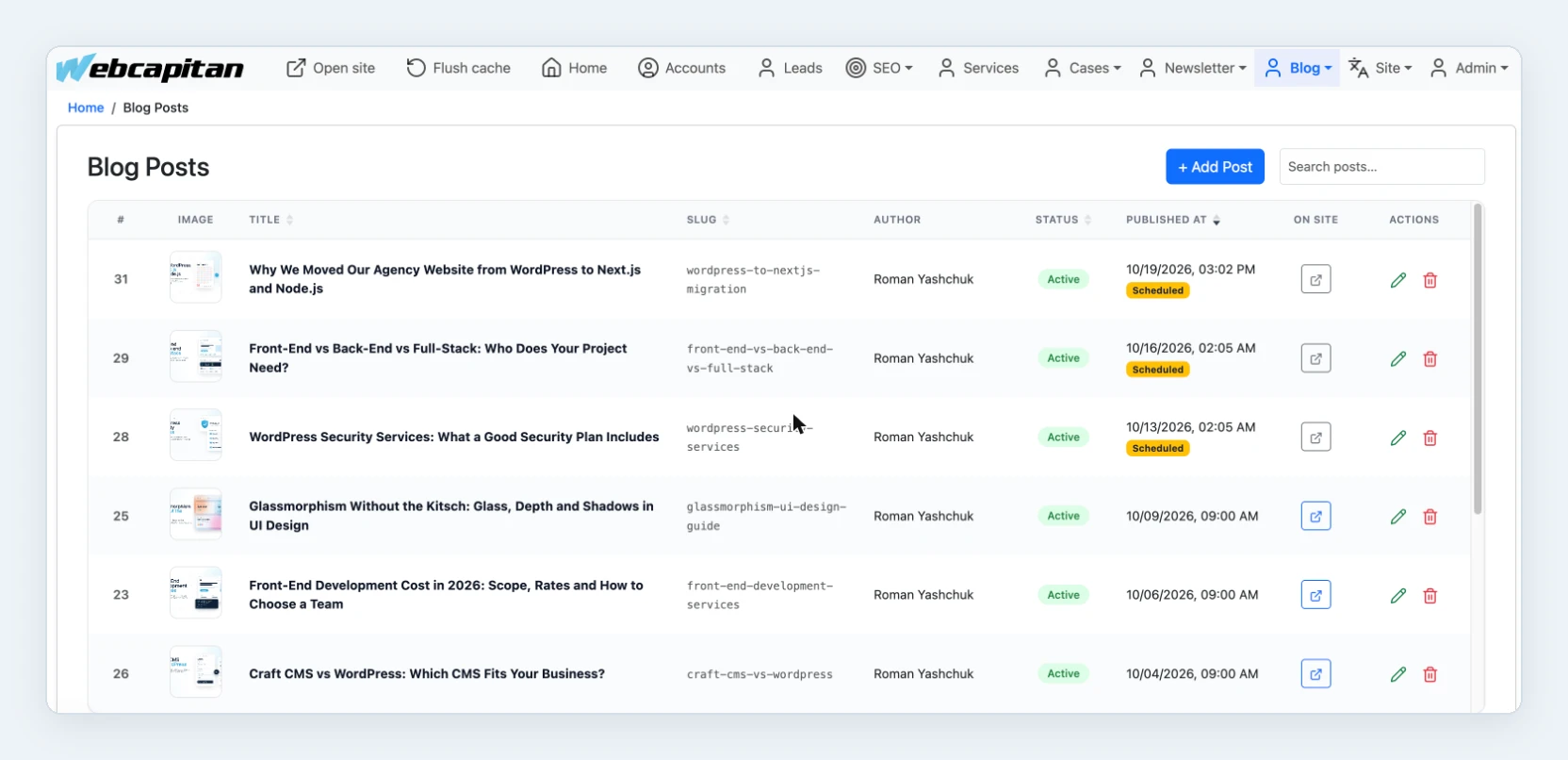Expand the Cases dropdown menu
This screenshot has height=760, width=1568.
coord(1083,68)
